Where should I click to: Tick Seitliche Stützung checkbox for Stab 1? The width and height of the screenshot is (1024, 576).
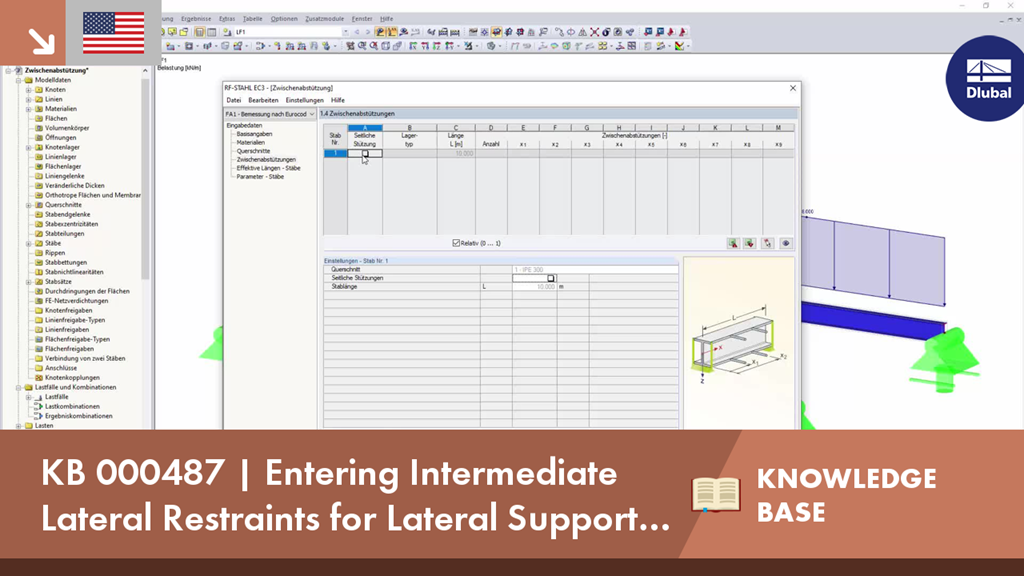tap(365, 153)
